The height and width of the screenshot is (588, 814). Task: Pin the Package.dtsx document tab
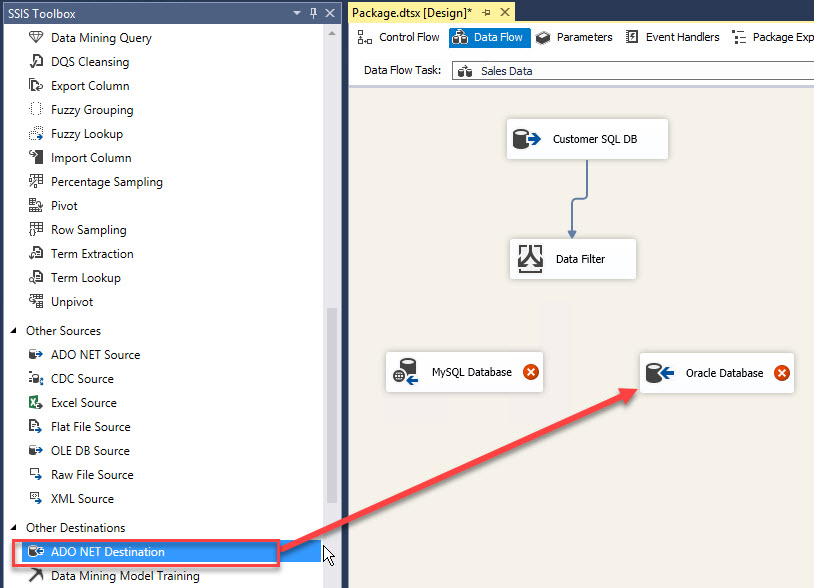coord(486,12)
